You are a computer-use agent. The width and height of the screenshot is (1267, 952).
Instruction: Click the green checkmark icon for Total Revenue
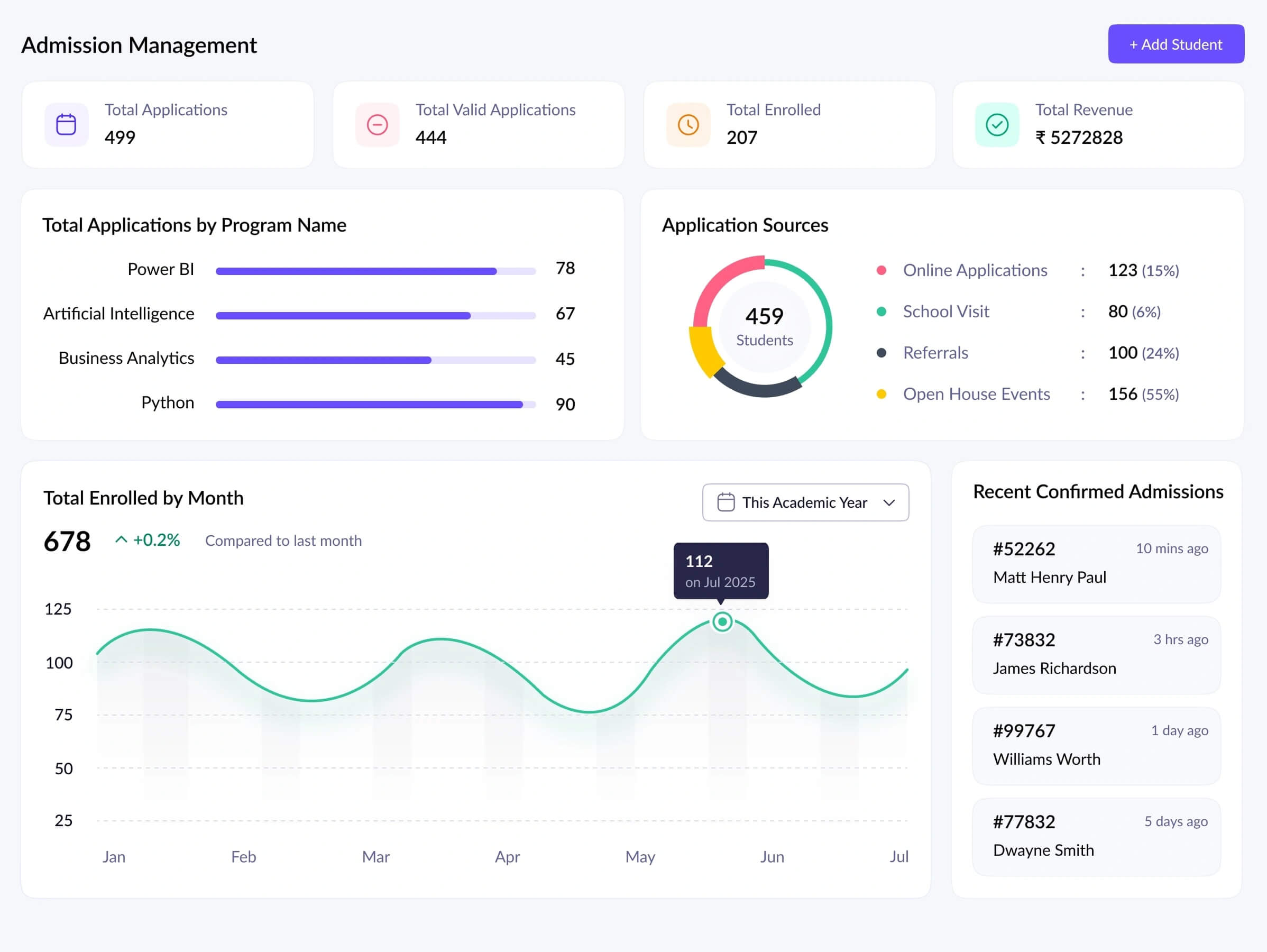[x=997, y=124]
